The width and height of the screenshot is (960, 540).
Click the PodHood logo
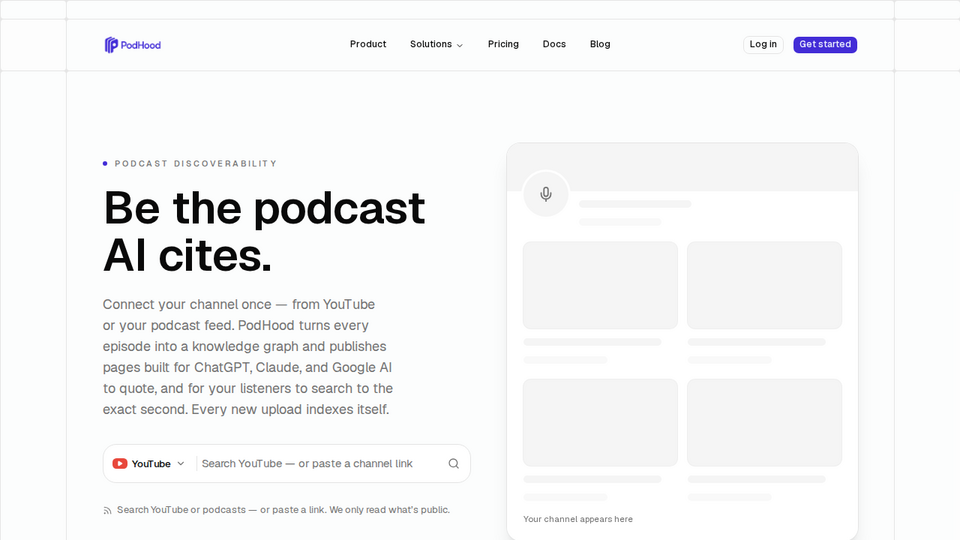tap(132, 45)
